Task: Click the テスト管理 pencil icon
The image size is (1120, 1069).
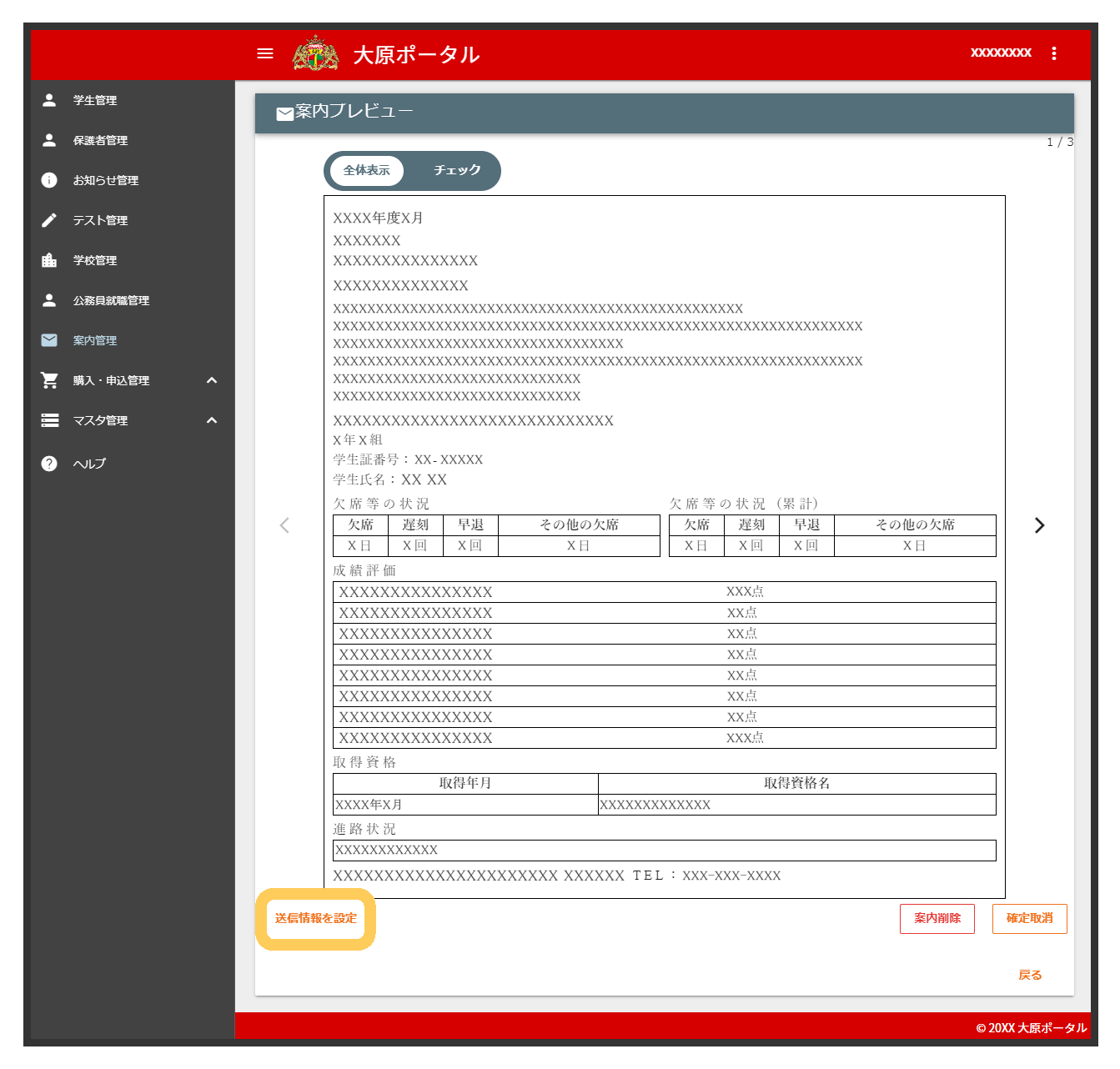Action: click(49, 220)
